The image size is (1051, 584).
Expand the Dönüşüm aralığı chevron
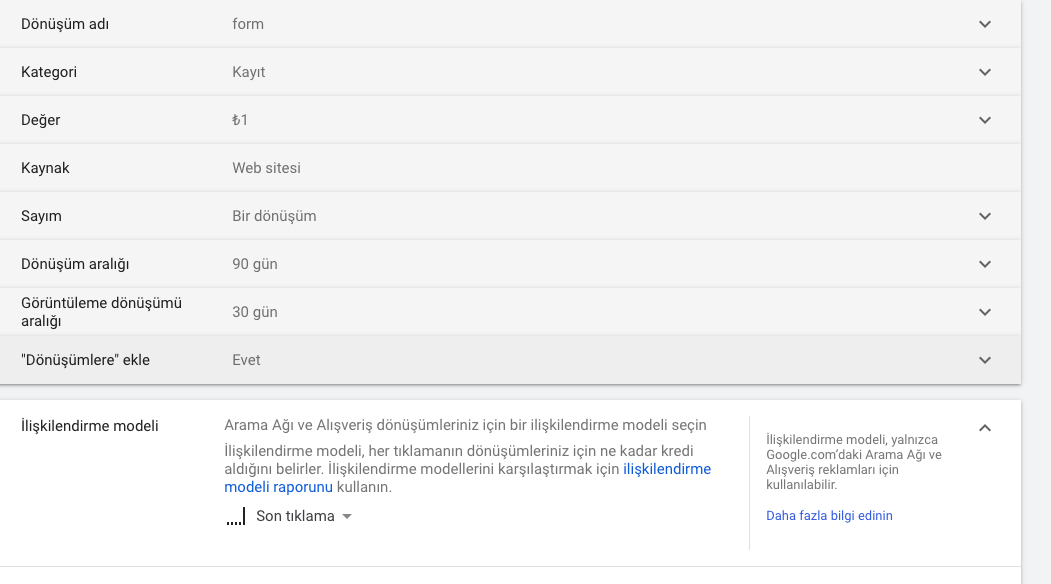[985, 264]
